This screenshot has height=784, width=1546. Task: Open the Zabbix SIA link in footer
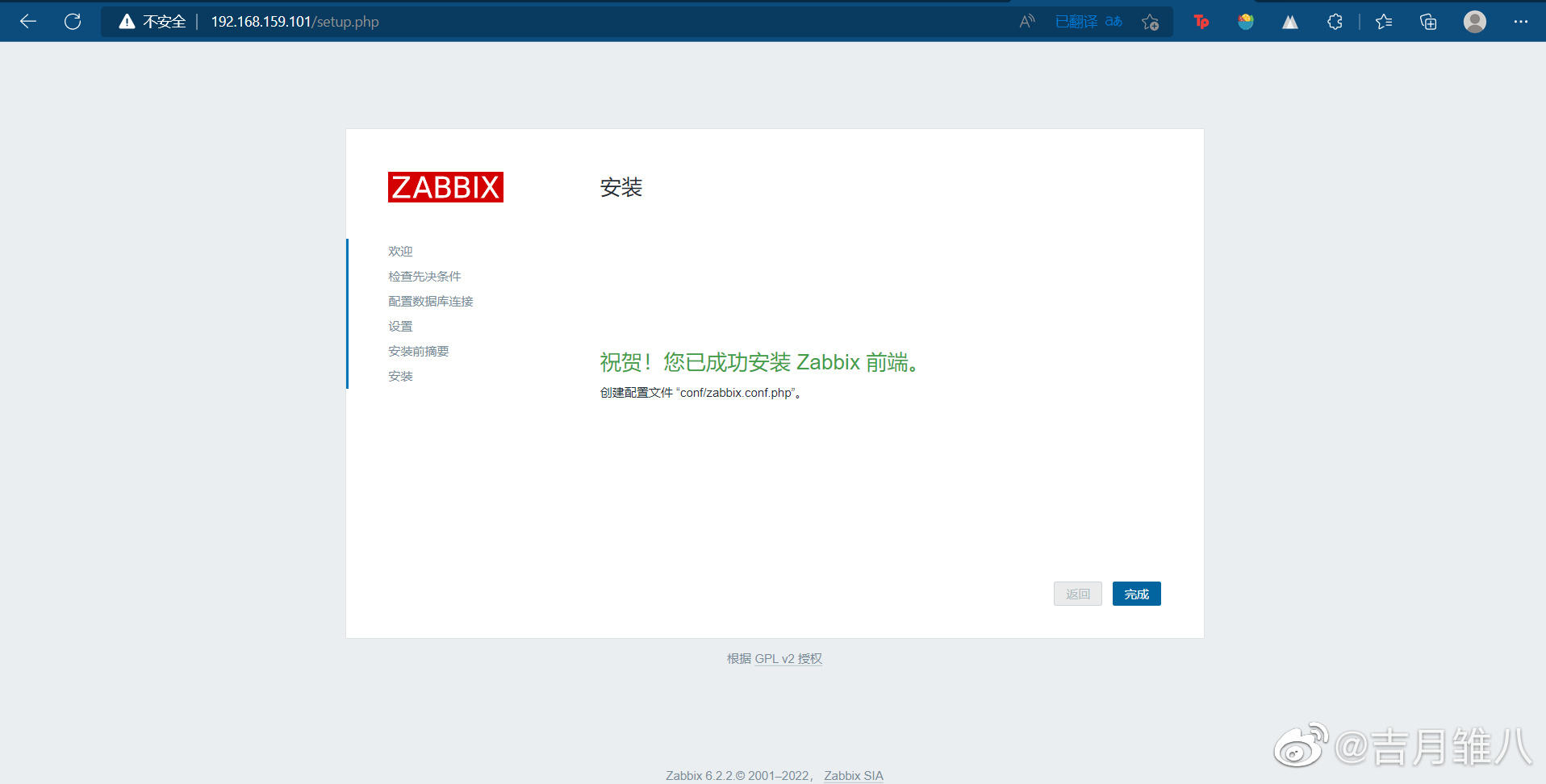click(854, 776)
